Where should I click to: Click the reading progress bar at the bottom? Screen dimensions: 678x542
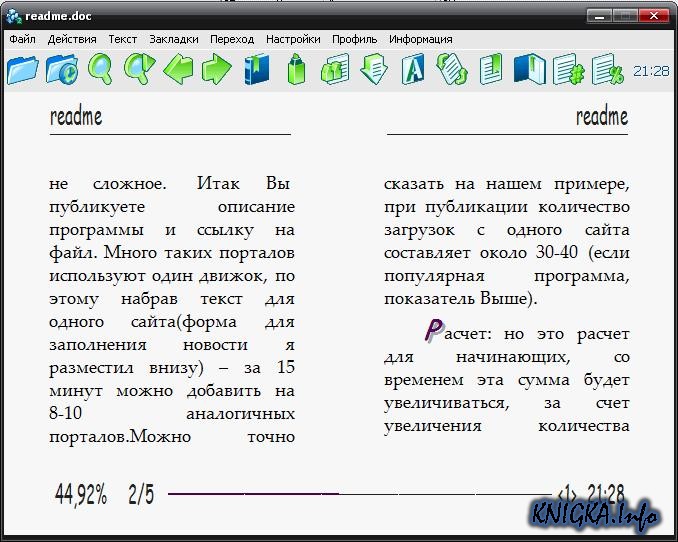pos(360,494)
